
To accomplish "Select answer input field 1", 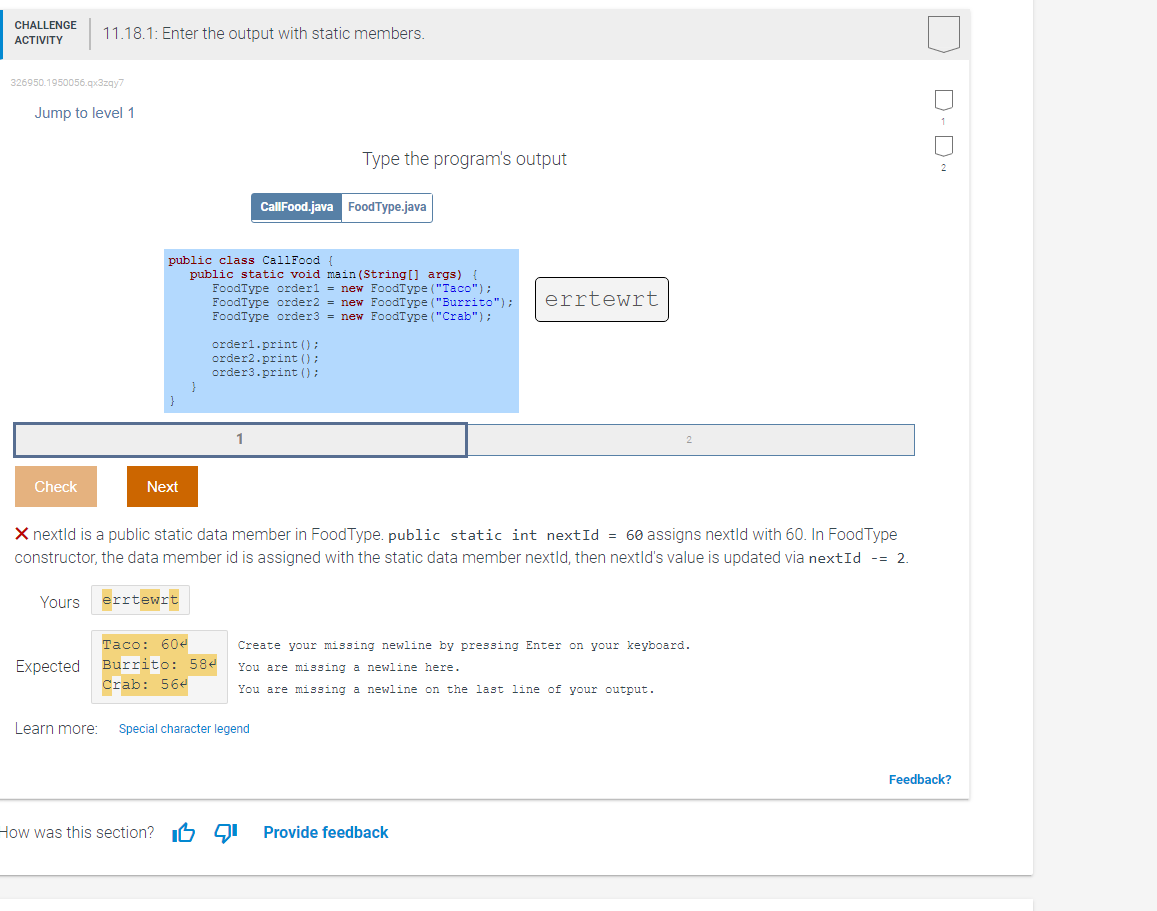I will pyautogui.click(x=240, y=439).
